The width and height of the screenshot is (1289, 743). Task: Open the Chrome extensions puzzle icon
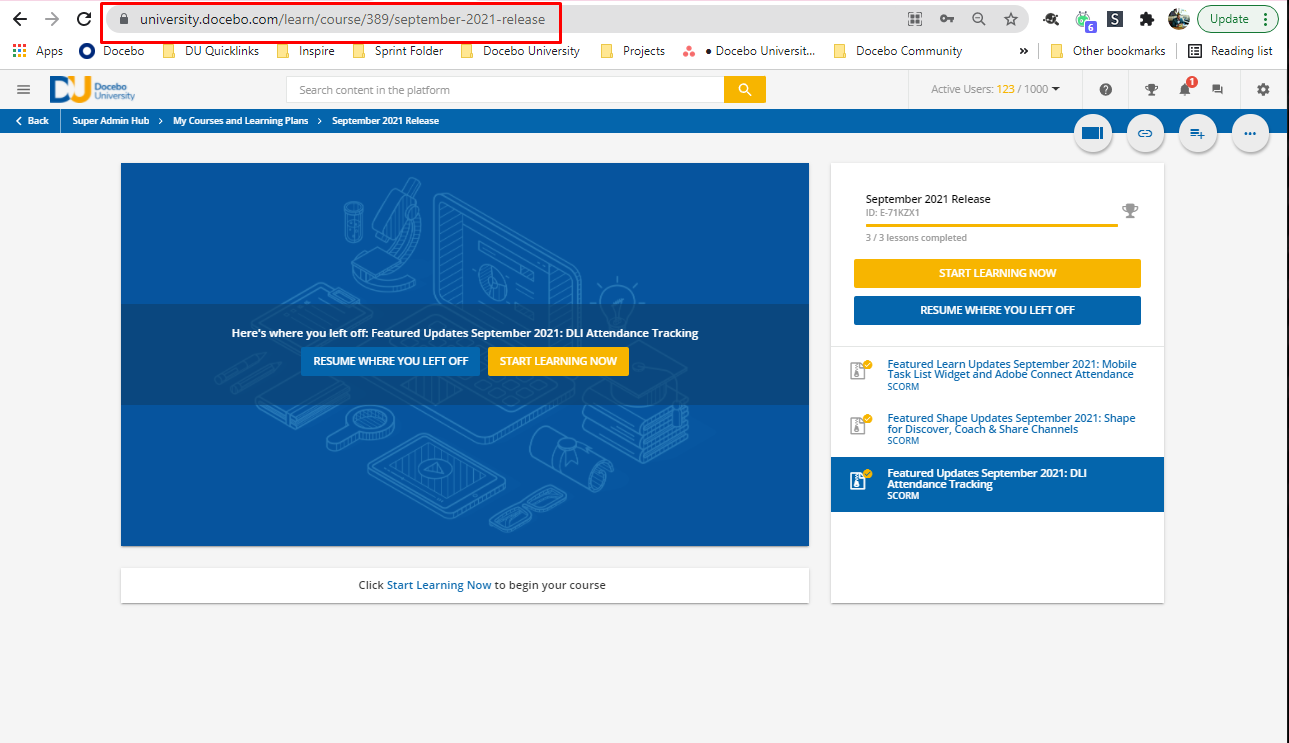tap(1147, 19)
